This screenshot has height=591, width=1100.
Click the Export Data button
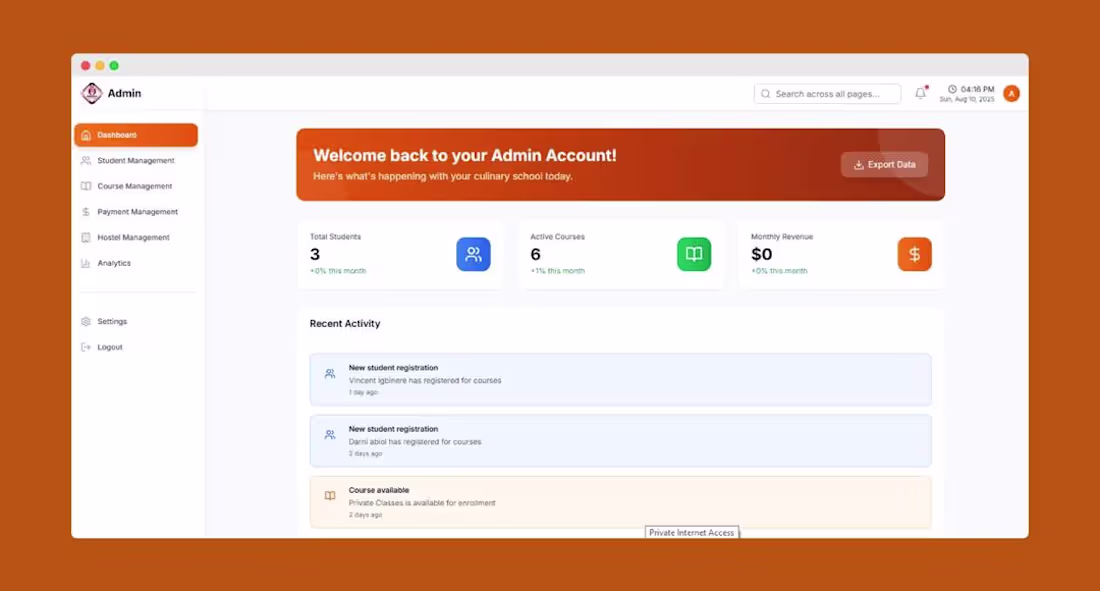pos(884,165)
